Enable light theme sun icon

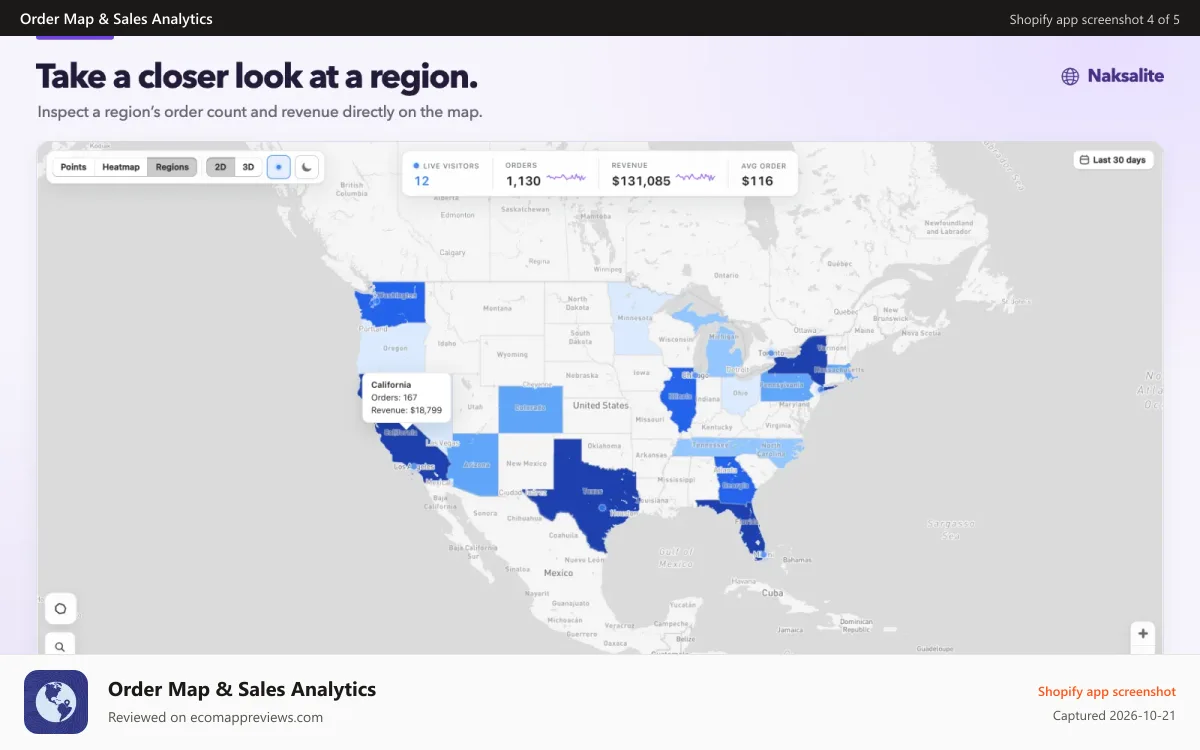pos(279,167)
